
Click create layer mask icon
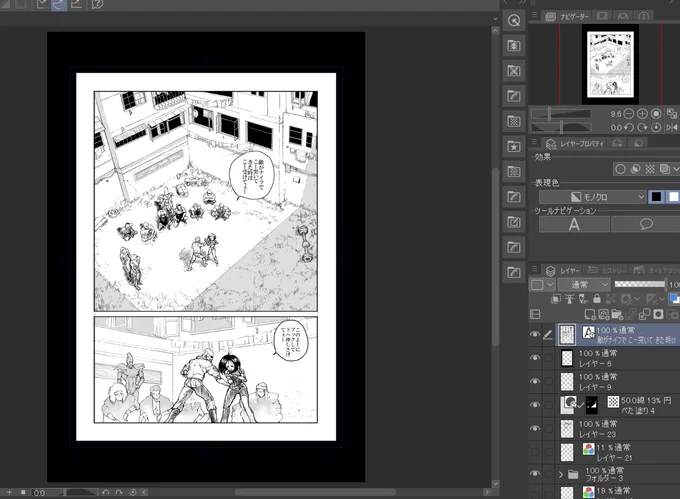(x=658, y=314)
